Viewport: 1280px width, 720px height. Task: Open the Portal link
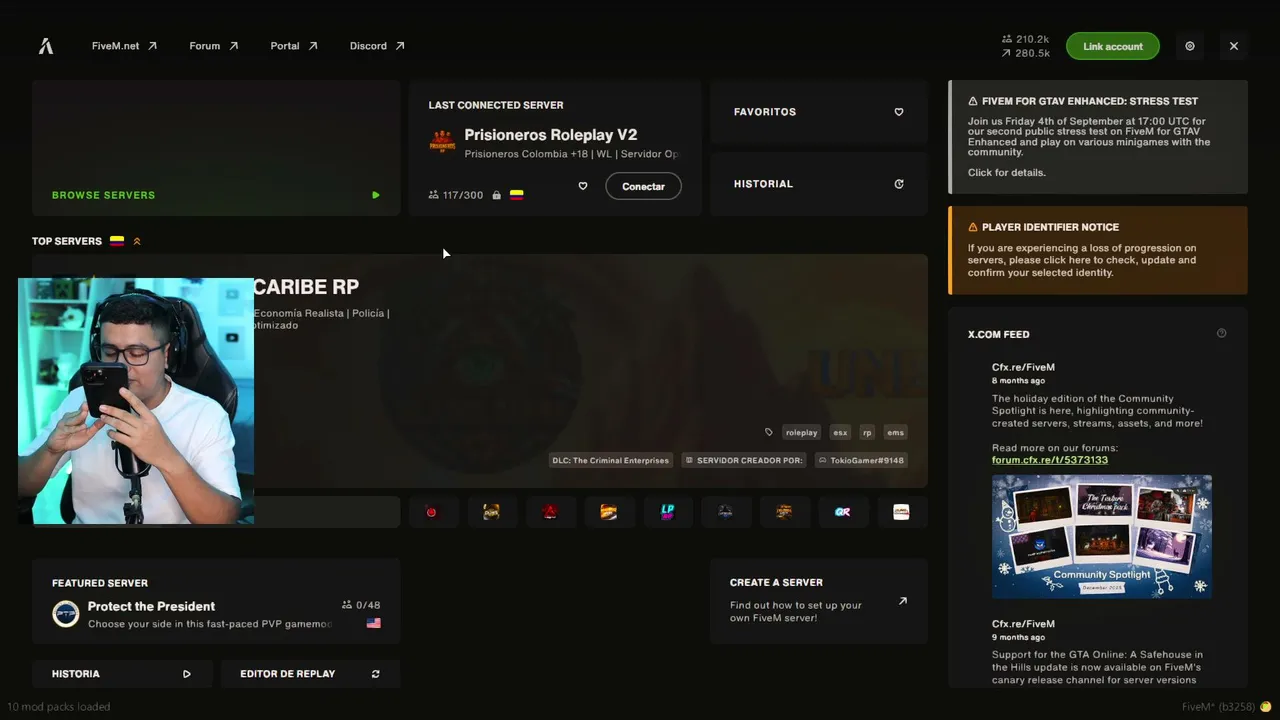coord(294,46)
